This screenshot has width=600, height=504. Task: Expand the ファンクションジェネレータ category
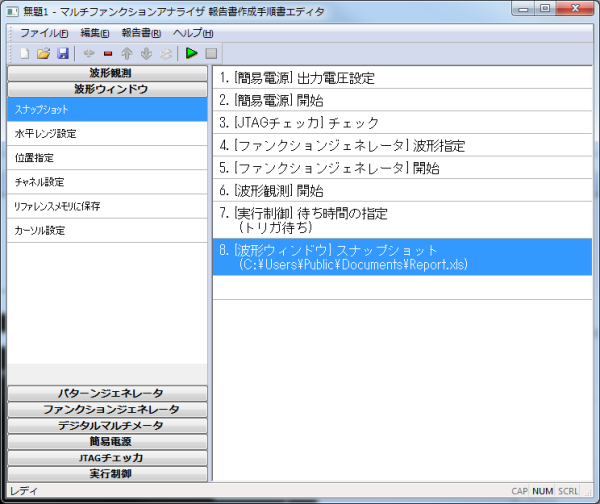pyautogui.click(x=108, y=409)
